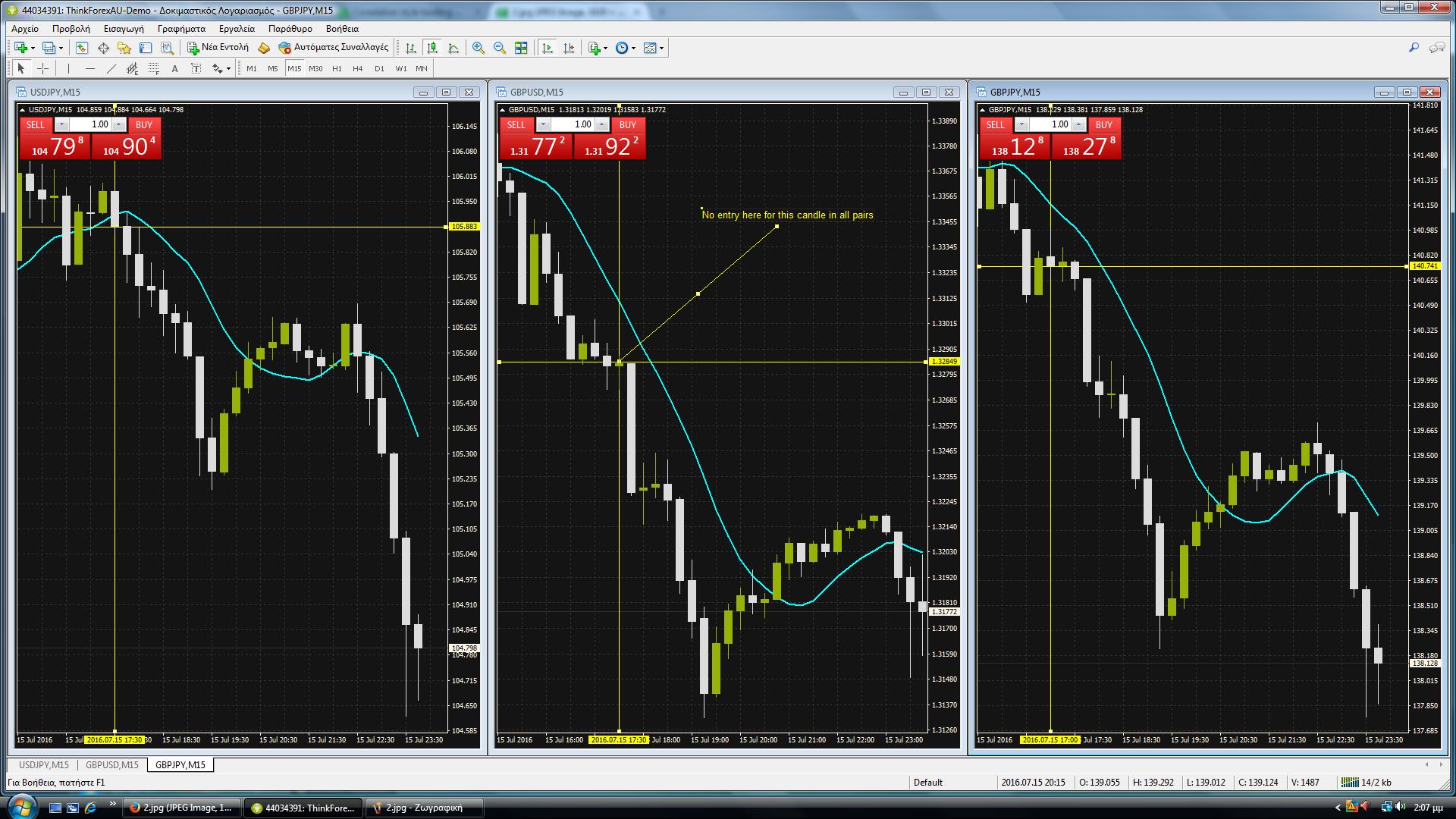Tile chart windows with the grid icon

pos(521,48)
